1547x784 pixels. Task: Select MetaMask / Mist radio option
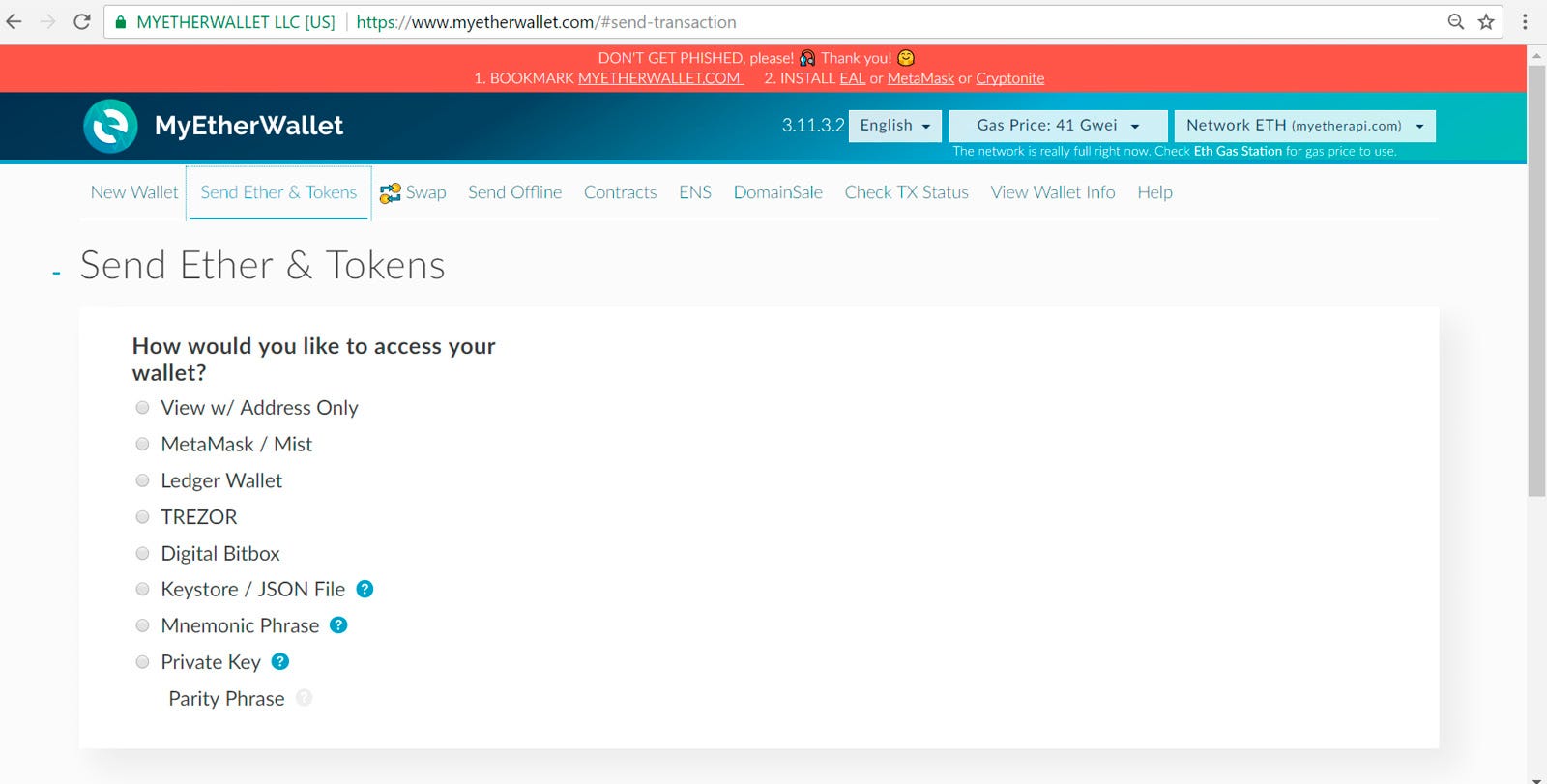pos(142,444)
